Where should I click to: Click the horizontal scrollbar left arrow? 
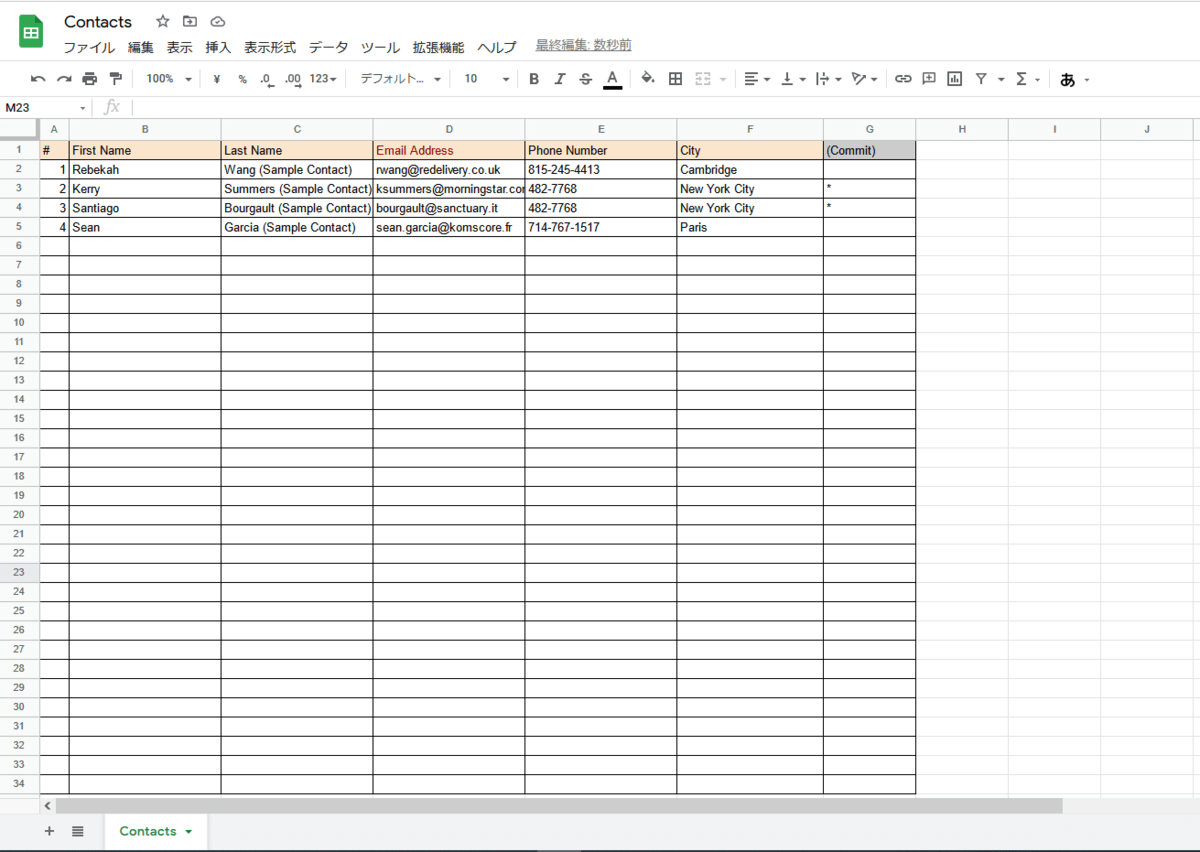click(x=47, y=805)
